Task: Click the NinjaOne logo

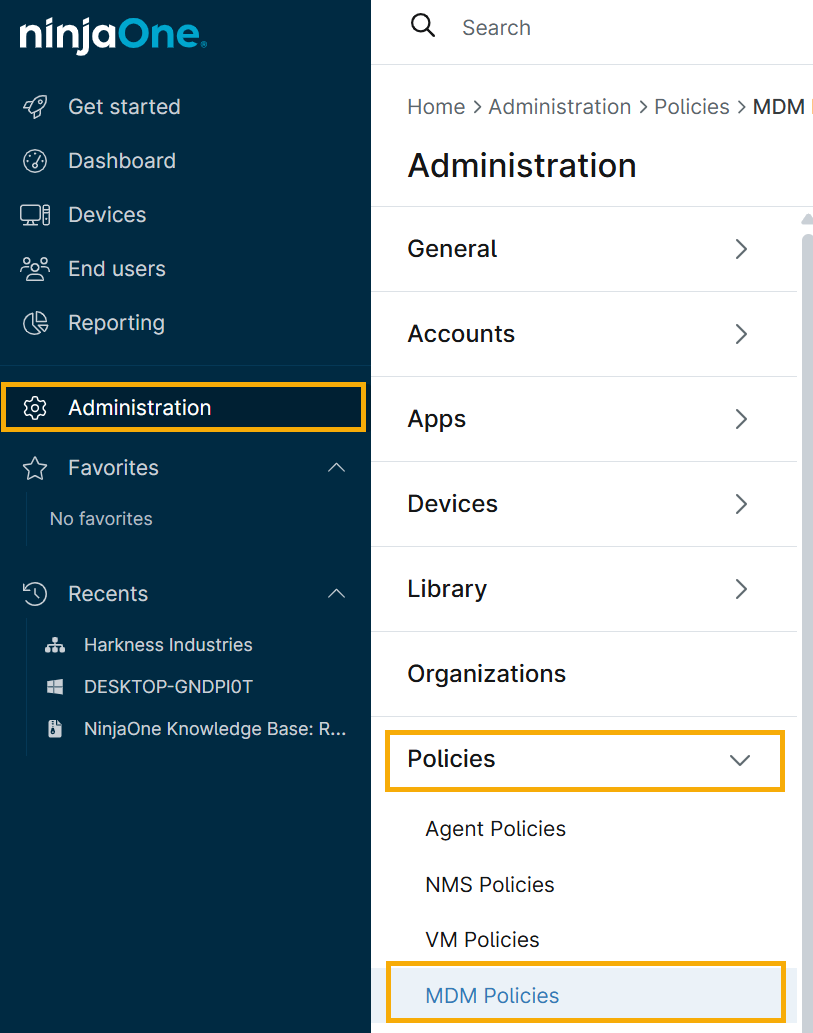Action: (x=113, y=37)
